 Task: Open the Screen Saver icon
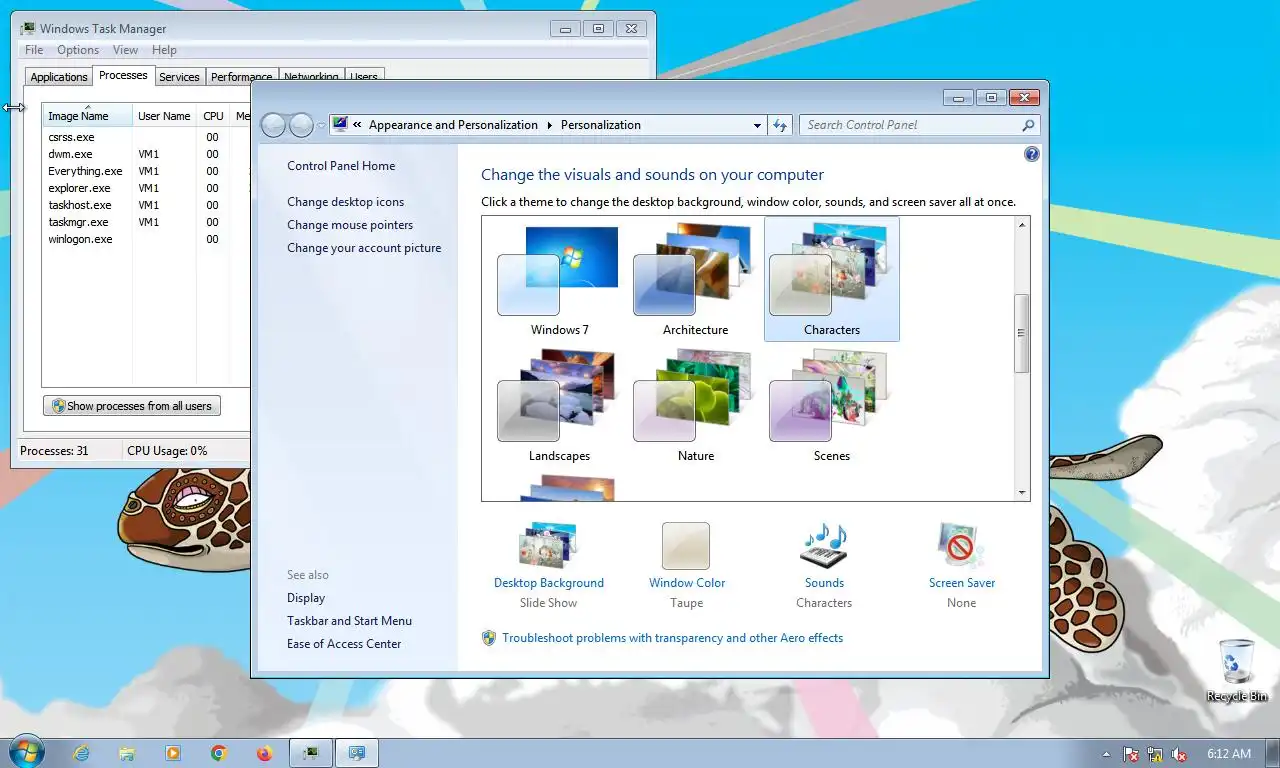click(961, 546)
